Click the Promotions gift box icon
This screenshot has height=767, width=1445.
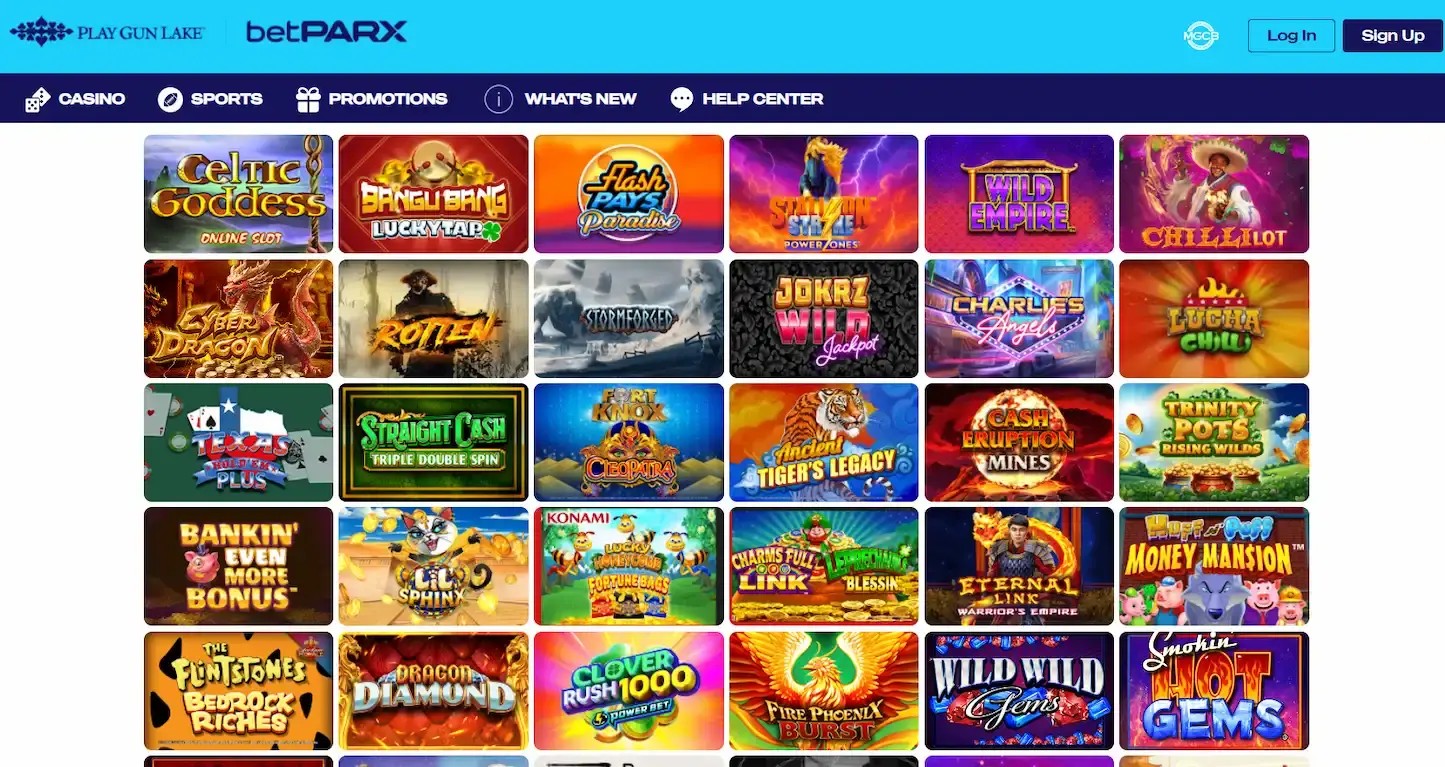point(308,99)
